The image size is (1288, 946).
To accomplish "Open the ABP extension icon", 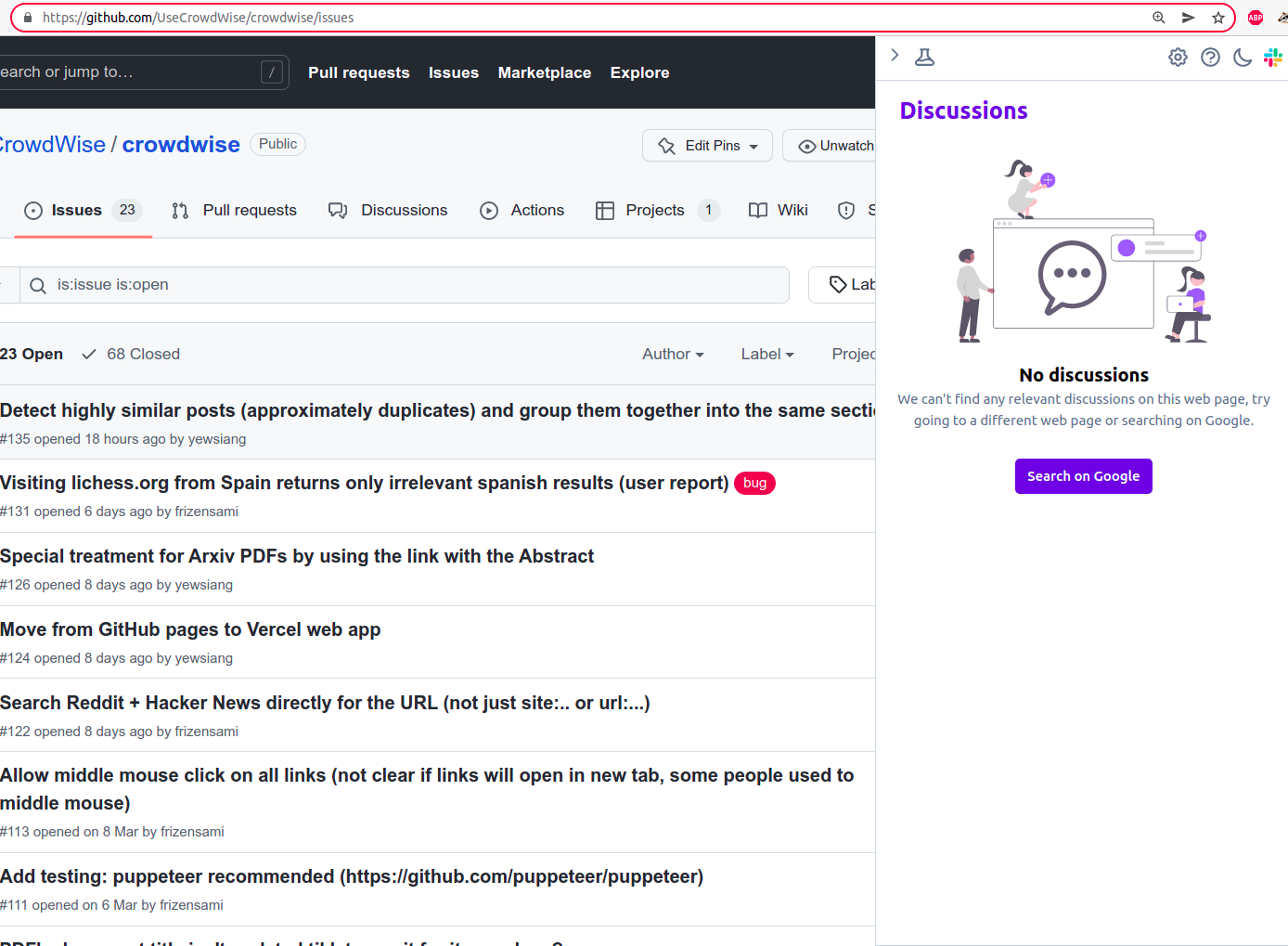I will (1256, 18).
